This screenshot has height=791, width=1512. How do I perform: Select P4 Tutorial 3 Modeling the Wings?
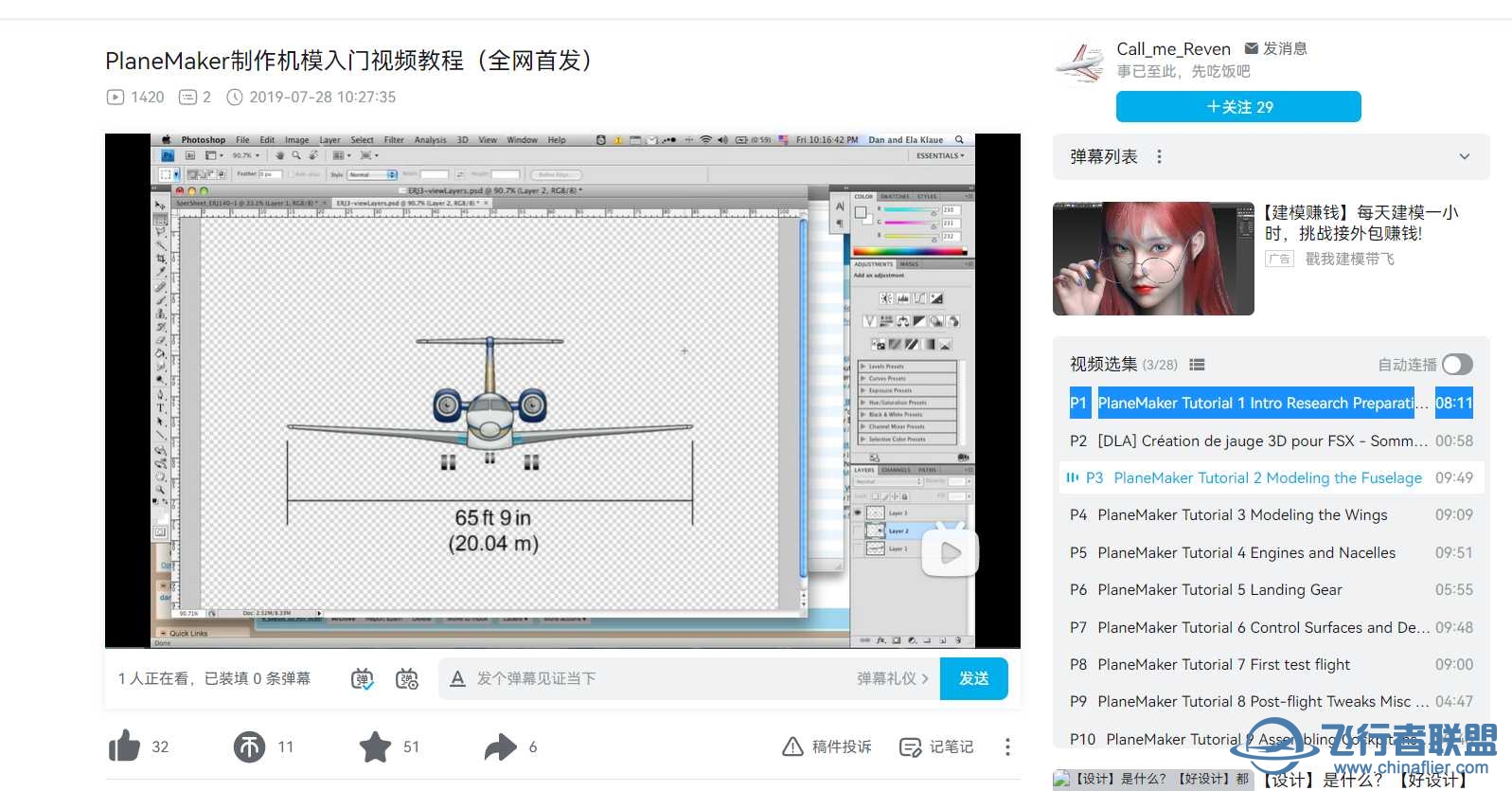coord(1271,514)
